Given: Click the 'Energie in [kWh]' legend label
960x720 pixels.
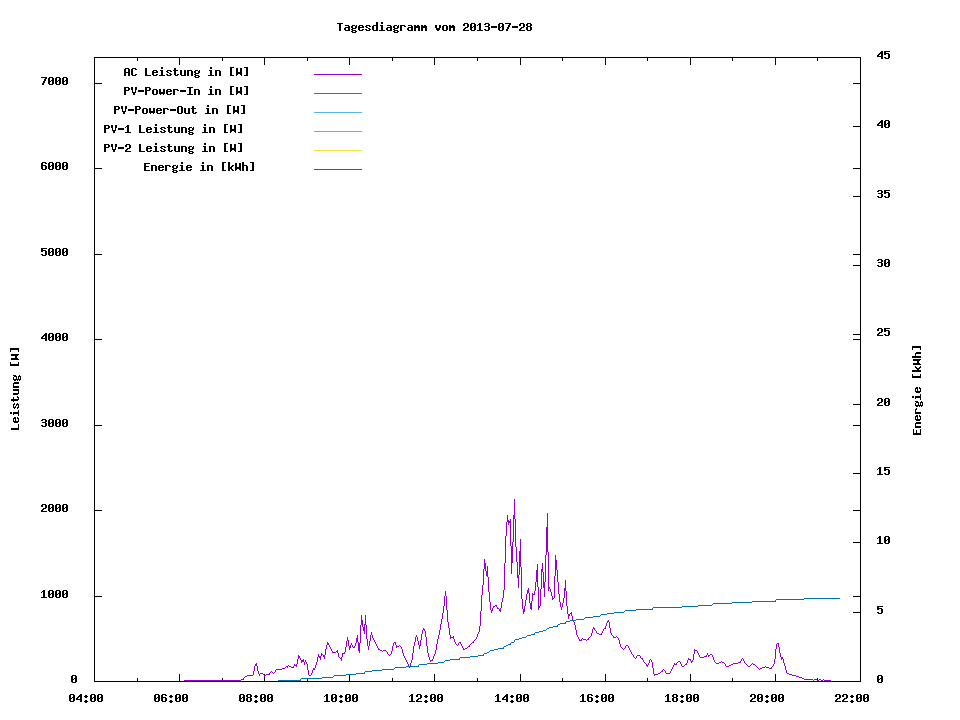Looking at the screenshot, I should (199, 167).
